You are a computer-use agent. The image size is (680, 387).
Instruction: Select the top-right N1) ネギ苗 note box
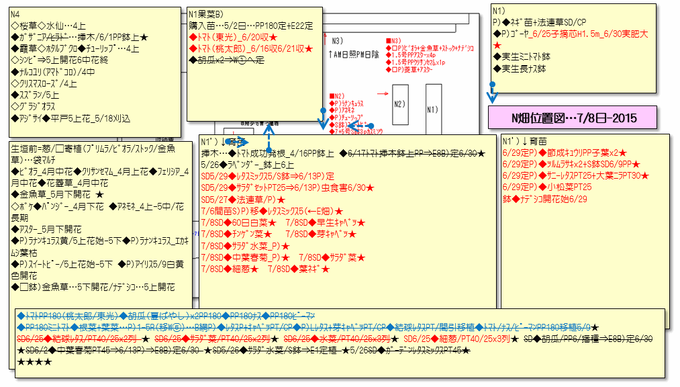pos(573,49)
